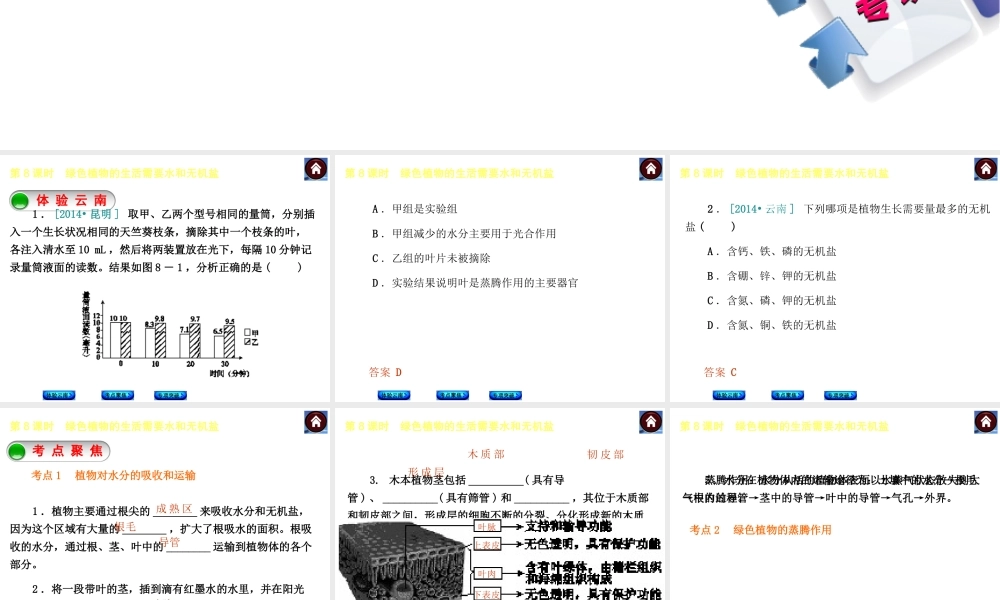Select option A. 含钙、铁、磷的无机盐
Viewport: 1000px width, 600px height.
click(772, 251)
